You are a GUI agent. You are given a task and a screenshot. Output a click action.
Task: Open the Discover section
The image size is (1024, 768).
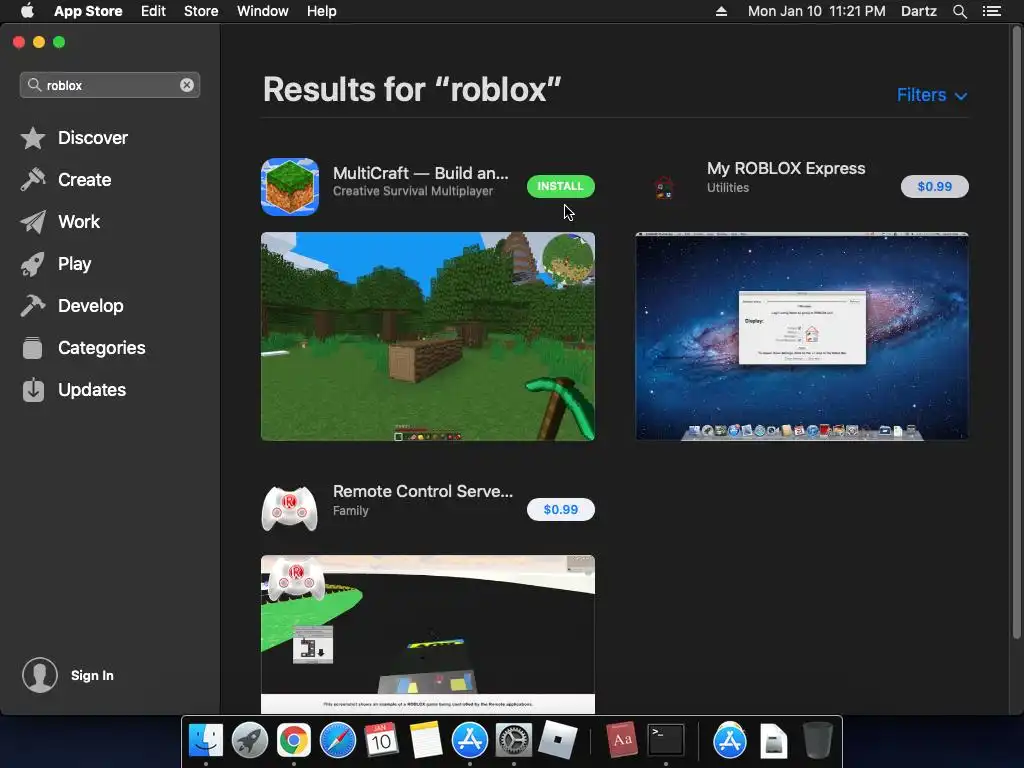pyautogui.click(x=74, y=138)
